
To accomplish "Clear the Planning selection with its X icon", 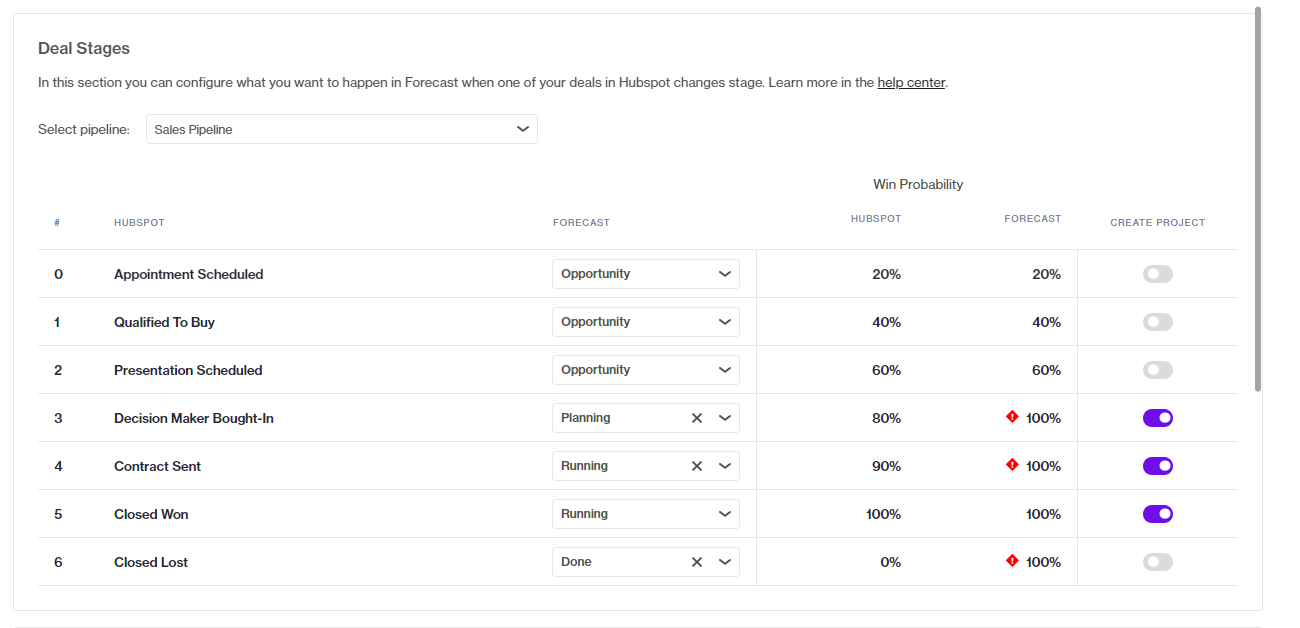I will tap(697, 417).
